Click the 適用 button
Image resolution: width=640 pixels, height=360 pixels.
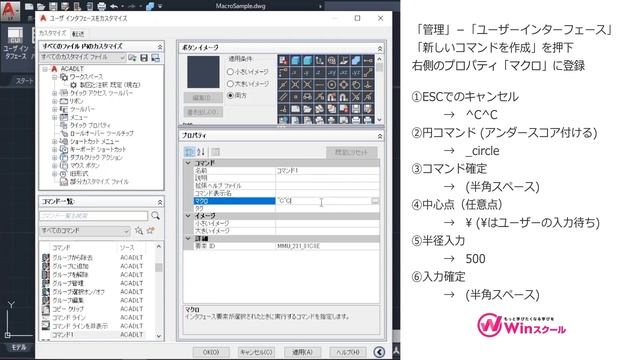[x=302, y=352]
